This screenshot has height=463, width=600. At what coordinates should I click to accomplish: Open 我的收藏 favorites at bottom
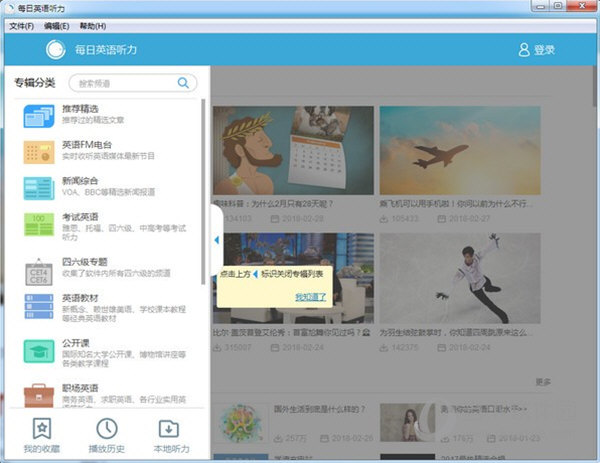click(42, 435)
